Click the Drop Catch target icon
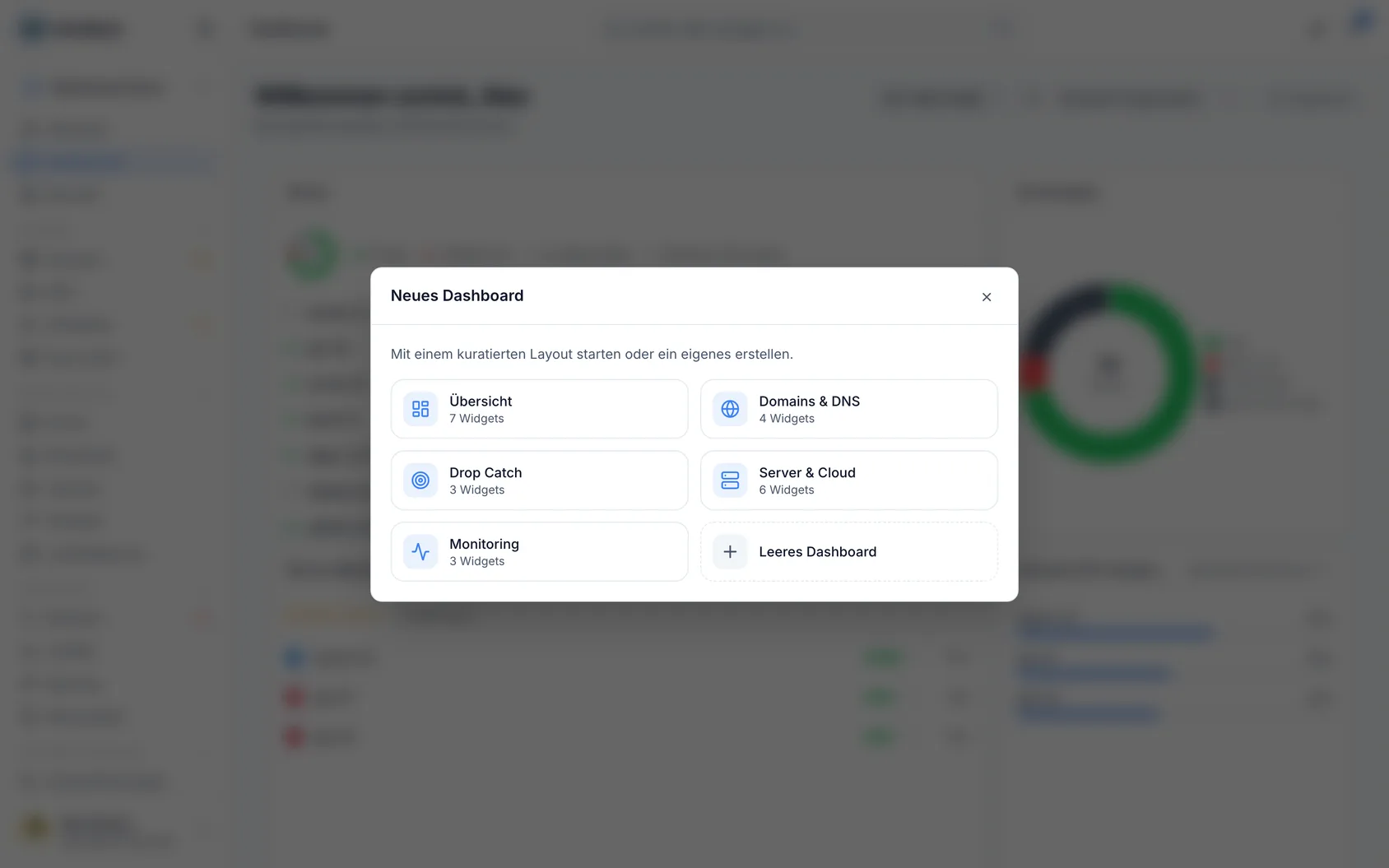The height and width of the screenshot is (868, 1389). pos(420,480)
